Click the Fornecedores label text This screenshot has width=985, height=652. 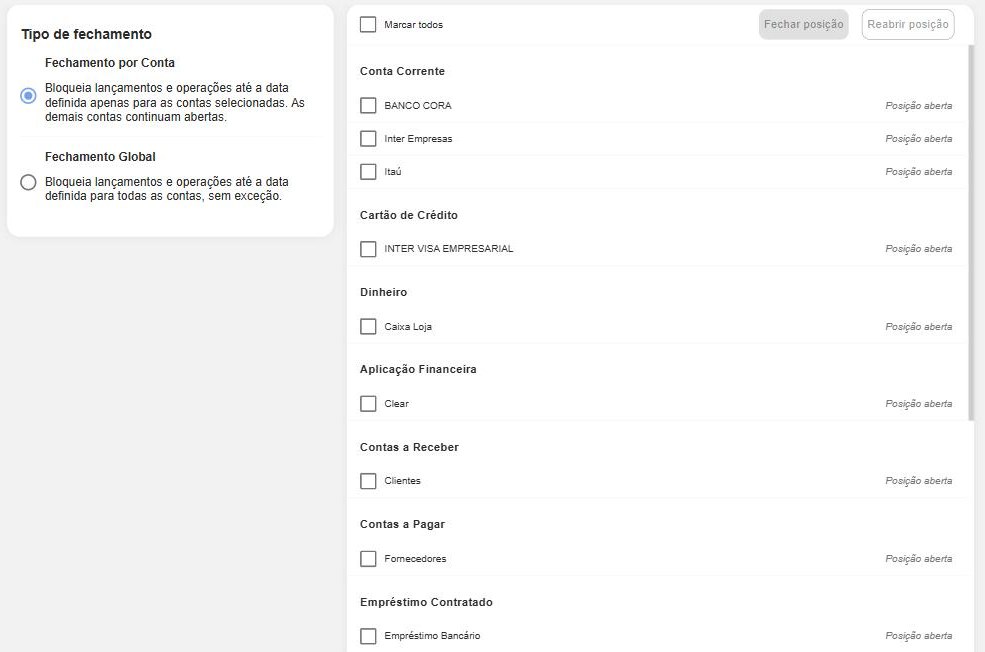click(x=415, y=558)
